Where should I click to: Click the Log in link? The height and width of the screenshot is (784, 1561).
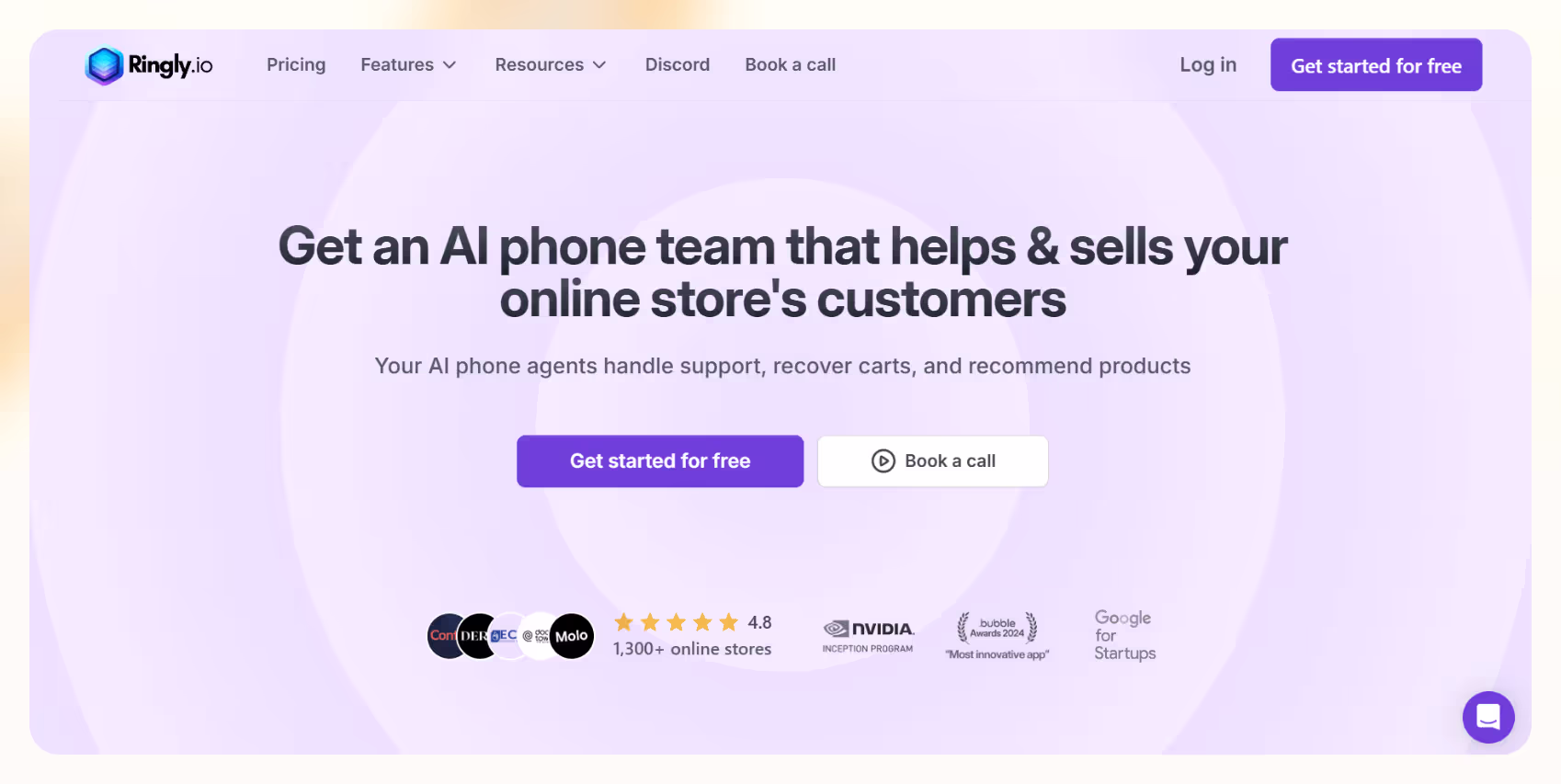click(x=1208, y=65)
